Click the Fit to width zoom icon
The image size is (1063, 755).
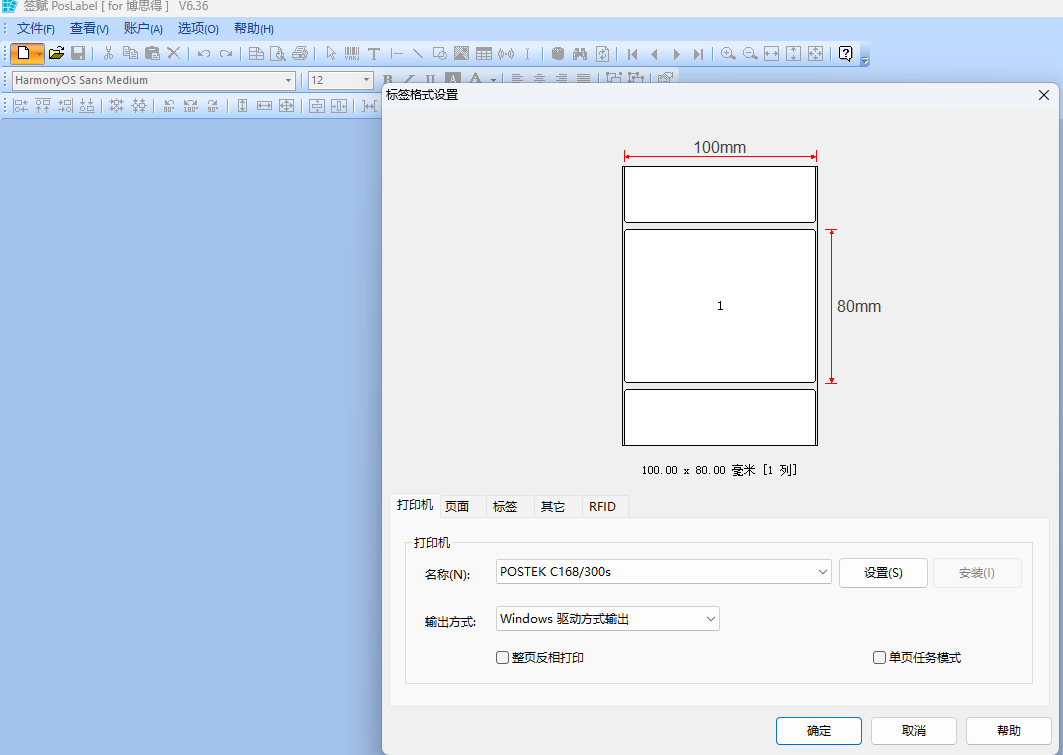click(x=771, y=54)
